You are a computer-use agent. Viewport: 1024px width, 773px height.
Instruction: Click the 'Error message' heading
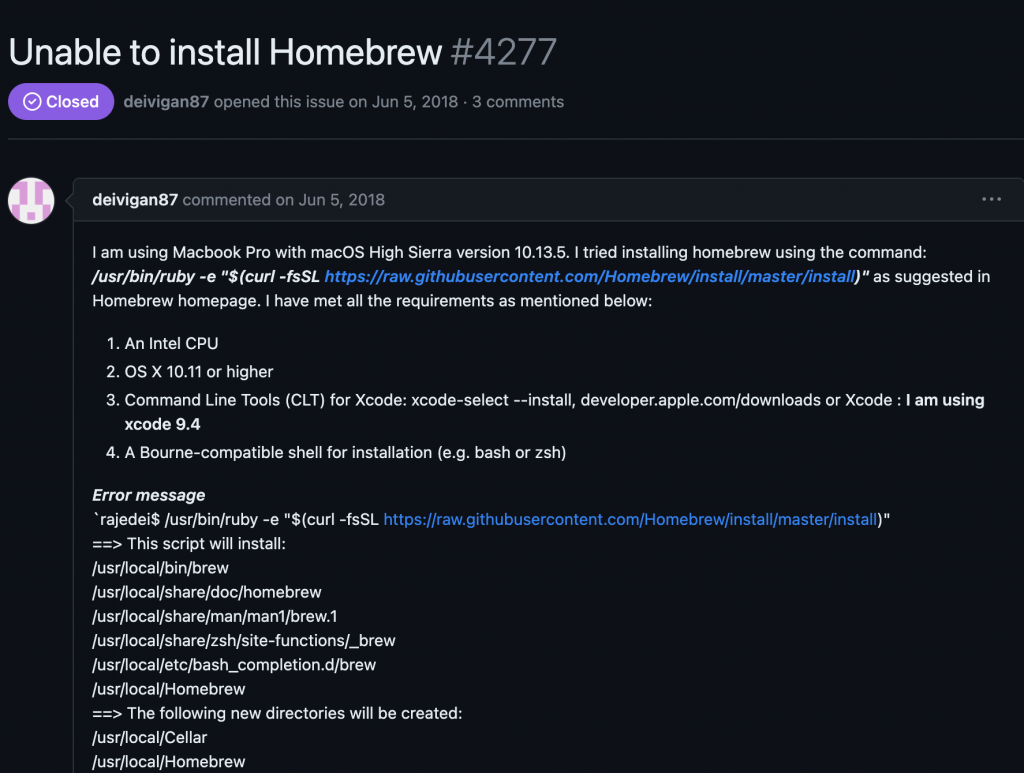coord(148,496)
